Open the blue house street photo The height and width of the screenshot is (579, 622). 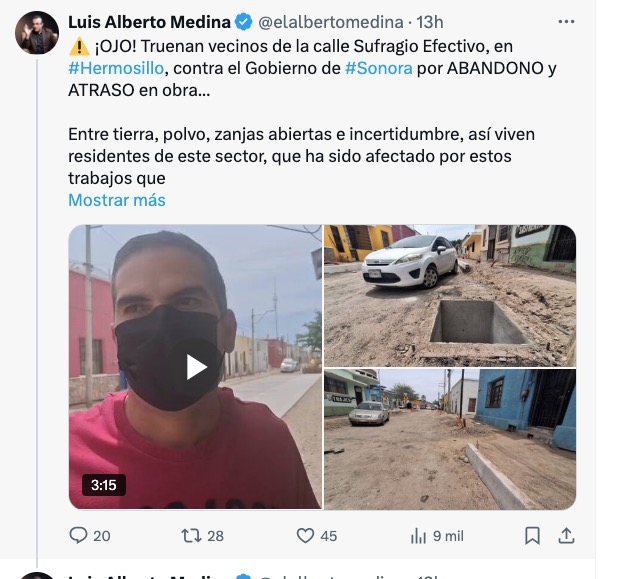pyautogui.click(x=450, y=439)
